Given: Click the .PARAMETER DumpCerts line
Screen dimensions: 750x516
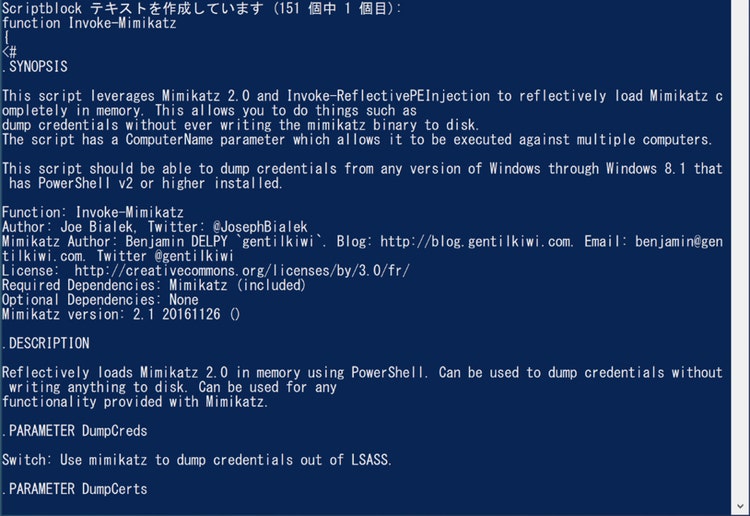Looking at the screenshot, I should 75,489.
